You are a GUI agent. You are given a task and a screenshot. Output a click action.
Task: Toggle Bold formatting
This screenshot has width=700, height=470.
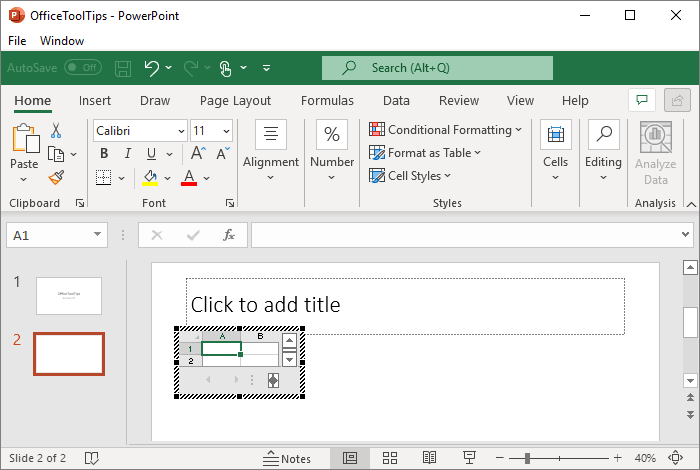coord(104,154)
